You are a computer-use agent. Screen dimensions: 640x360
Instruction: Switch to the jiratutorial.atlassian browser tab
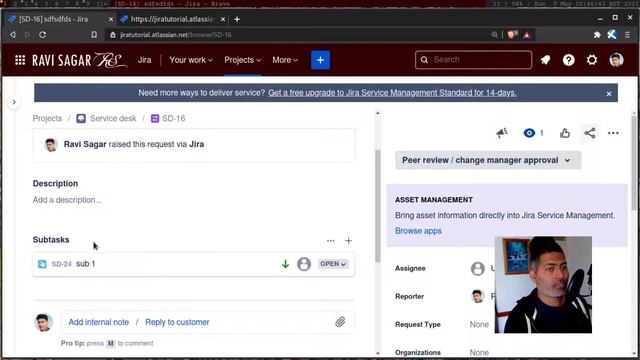[173, 19]
